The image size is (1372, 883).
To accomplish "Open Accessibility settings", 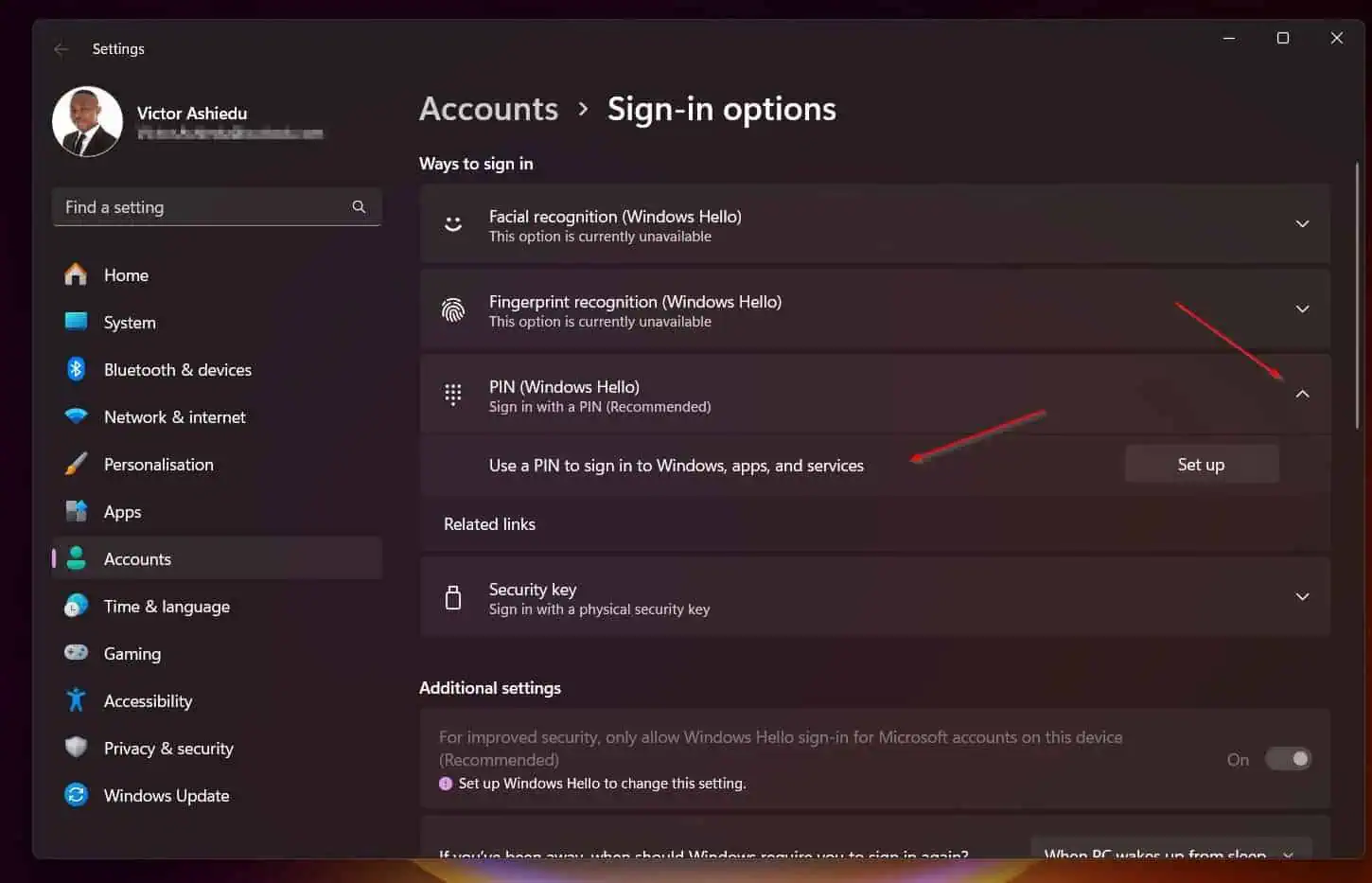I will pos(217,700).
